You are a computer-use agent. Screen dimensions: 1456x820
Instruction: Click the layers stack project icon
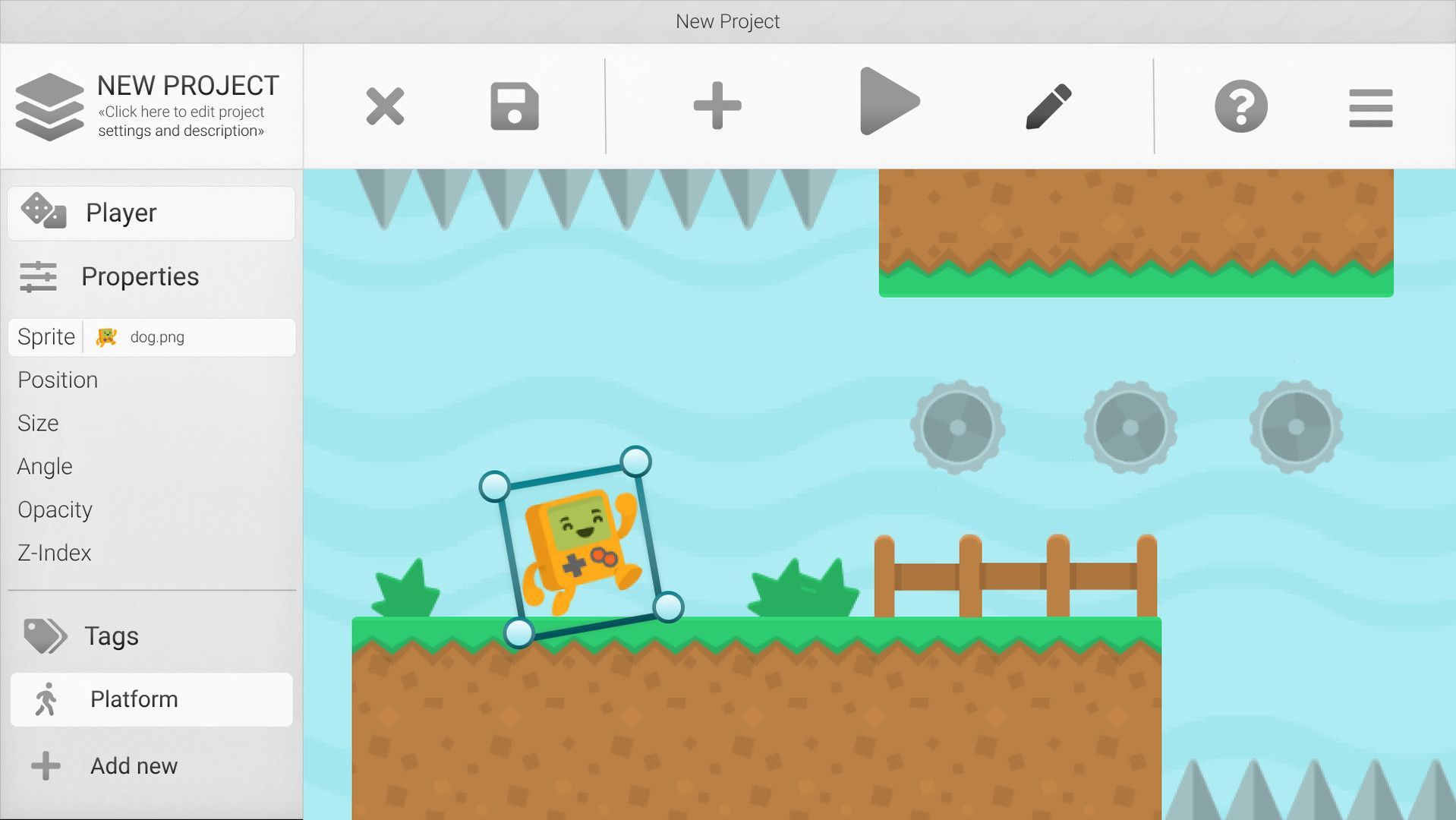coord(49,106)
